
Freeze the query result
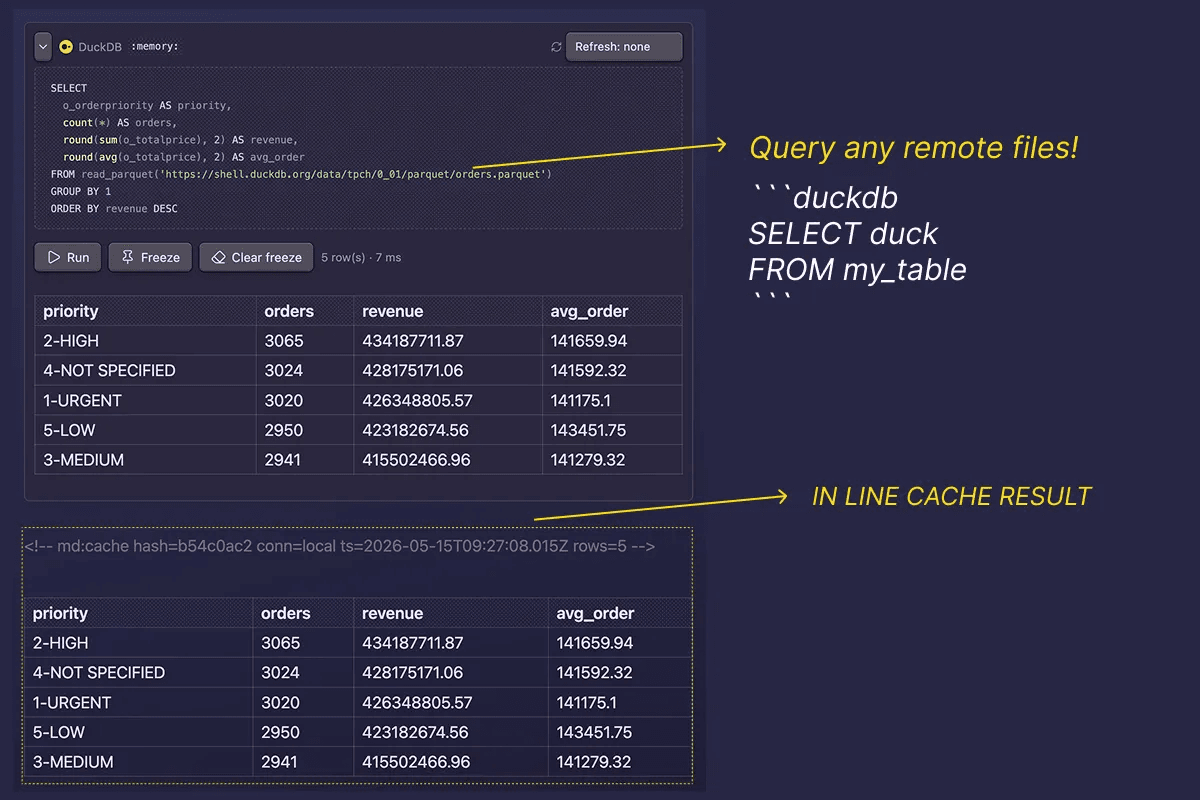[150, 257]
